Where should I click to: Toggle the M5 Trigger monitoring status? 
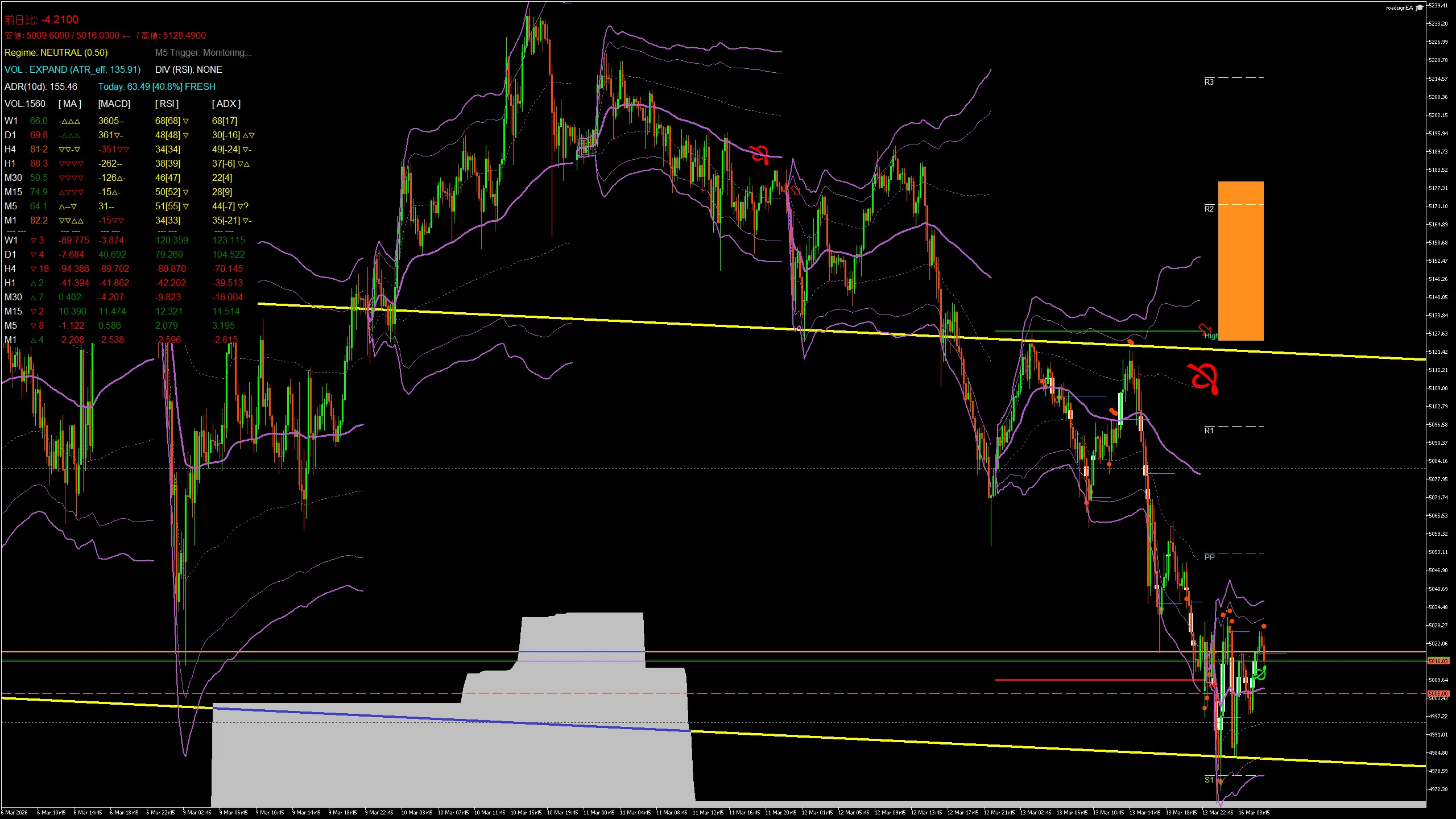pos(204,52)
